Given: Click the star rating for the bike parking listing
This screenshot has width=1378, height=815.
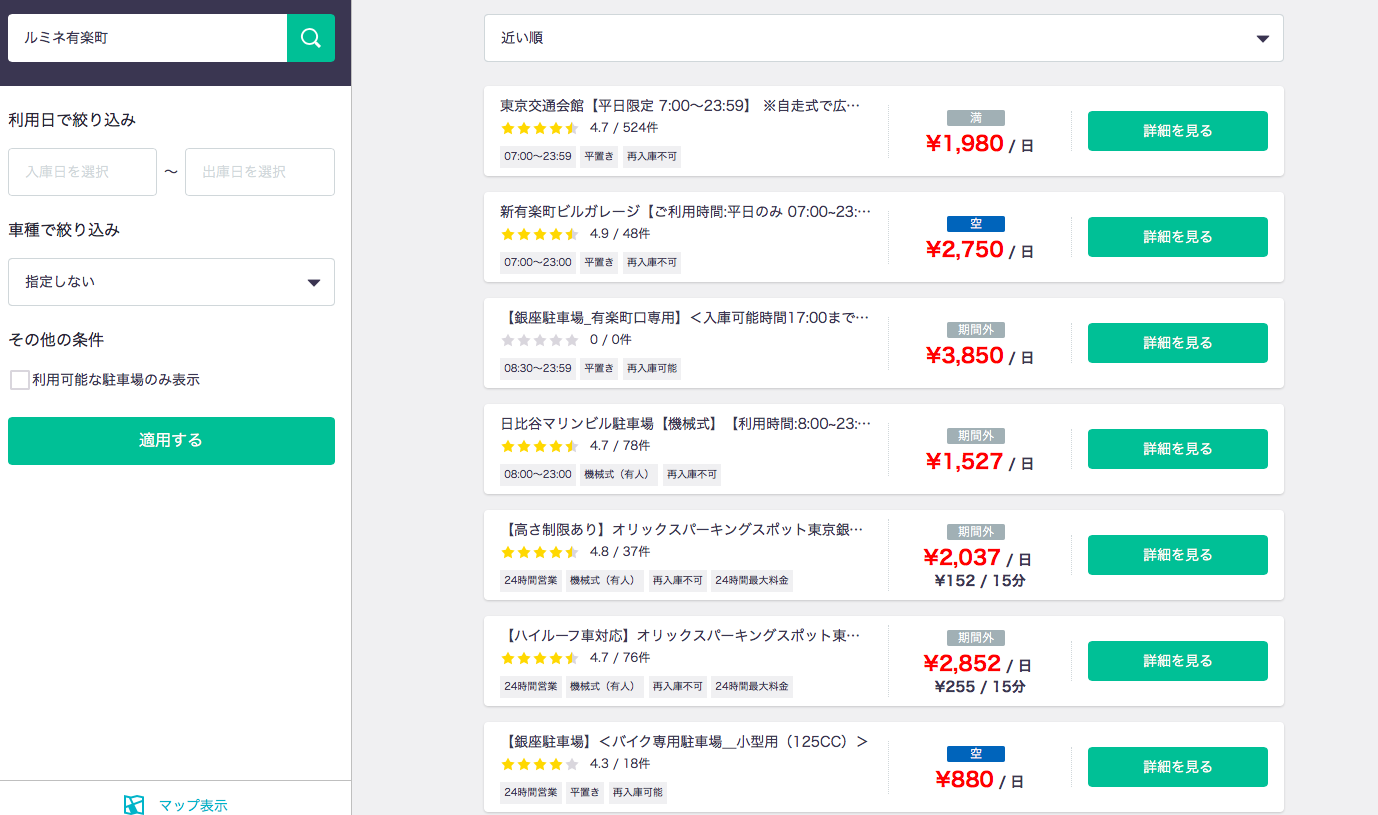Looking at the screenshot, I should 540,764.
